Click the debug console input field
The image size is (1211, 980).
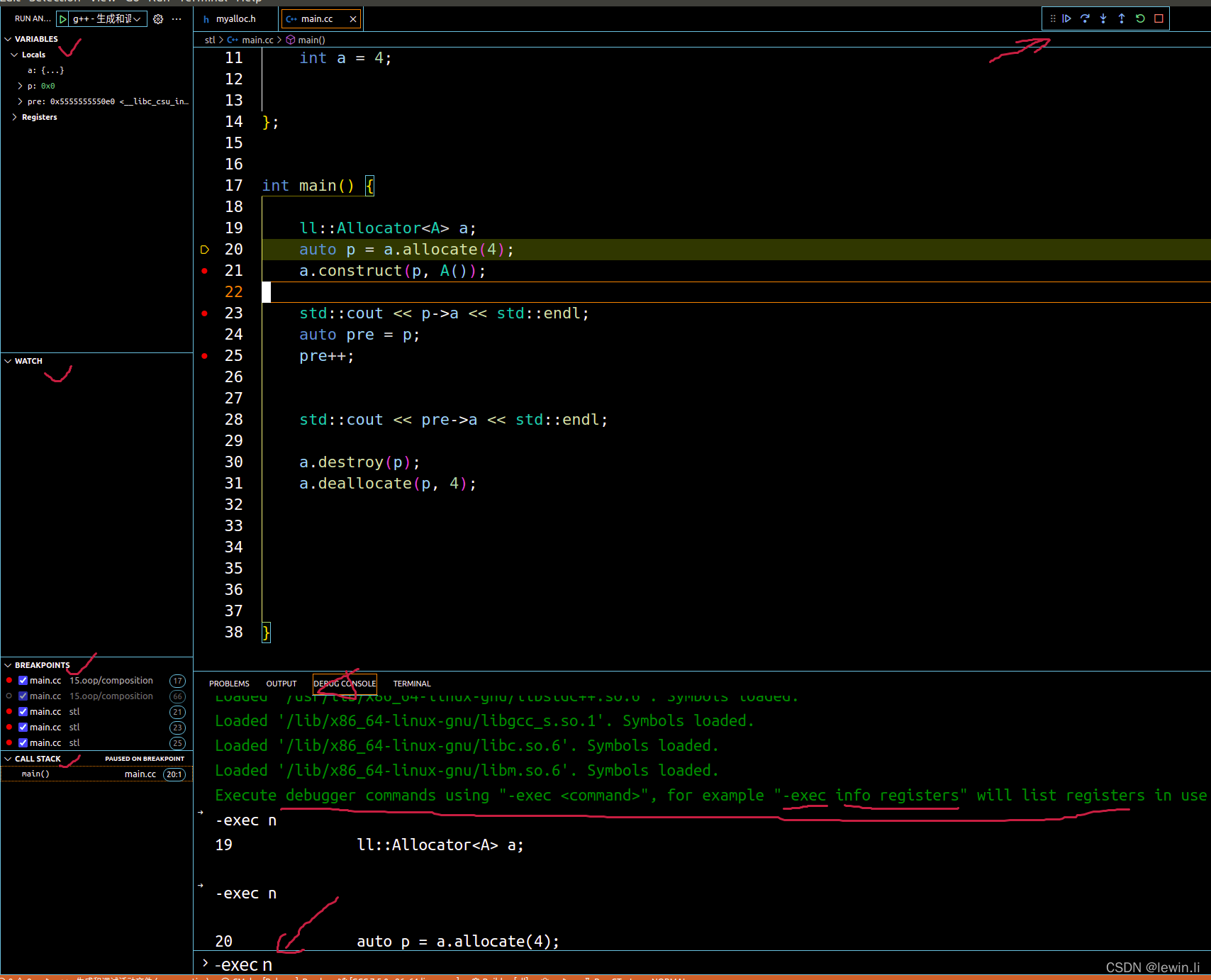(702, 964)
